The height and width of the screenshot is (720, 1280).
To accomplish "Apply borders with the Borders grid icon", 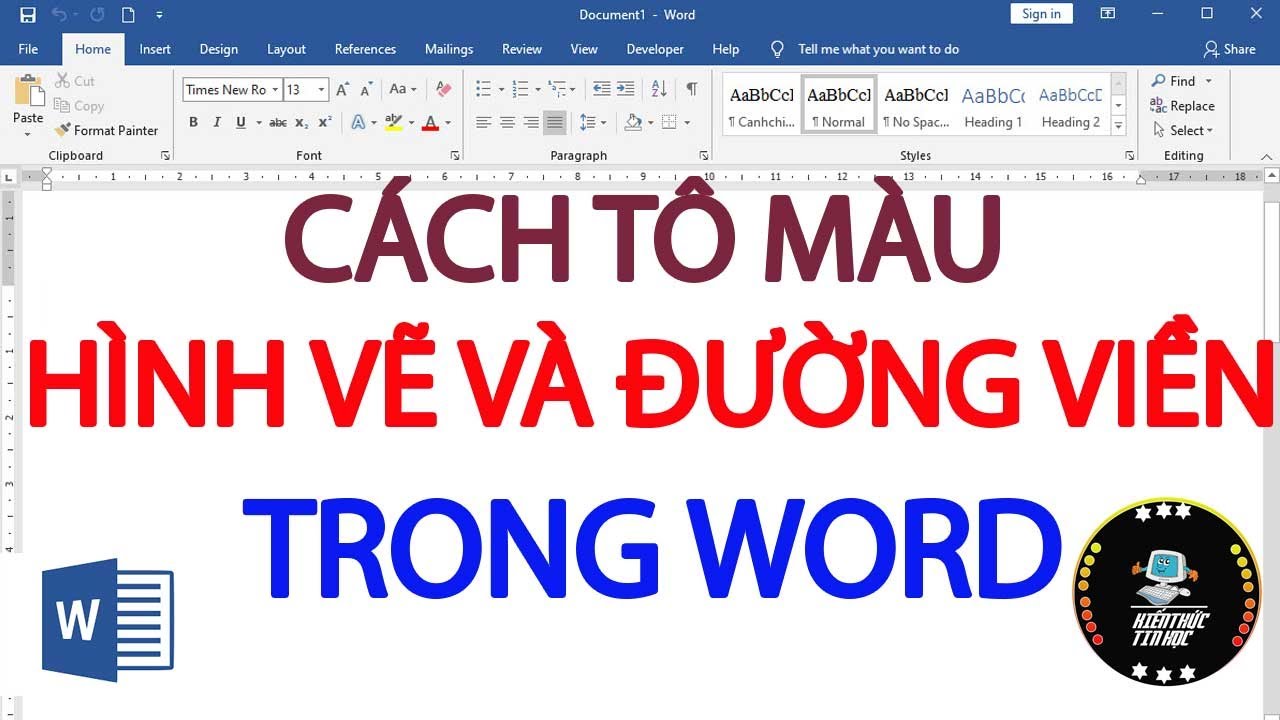I will pos(669,122).
